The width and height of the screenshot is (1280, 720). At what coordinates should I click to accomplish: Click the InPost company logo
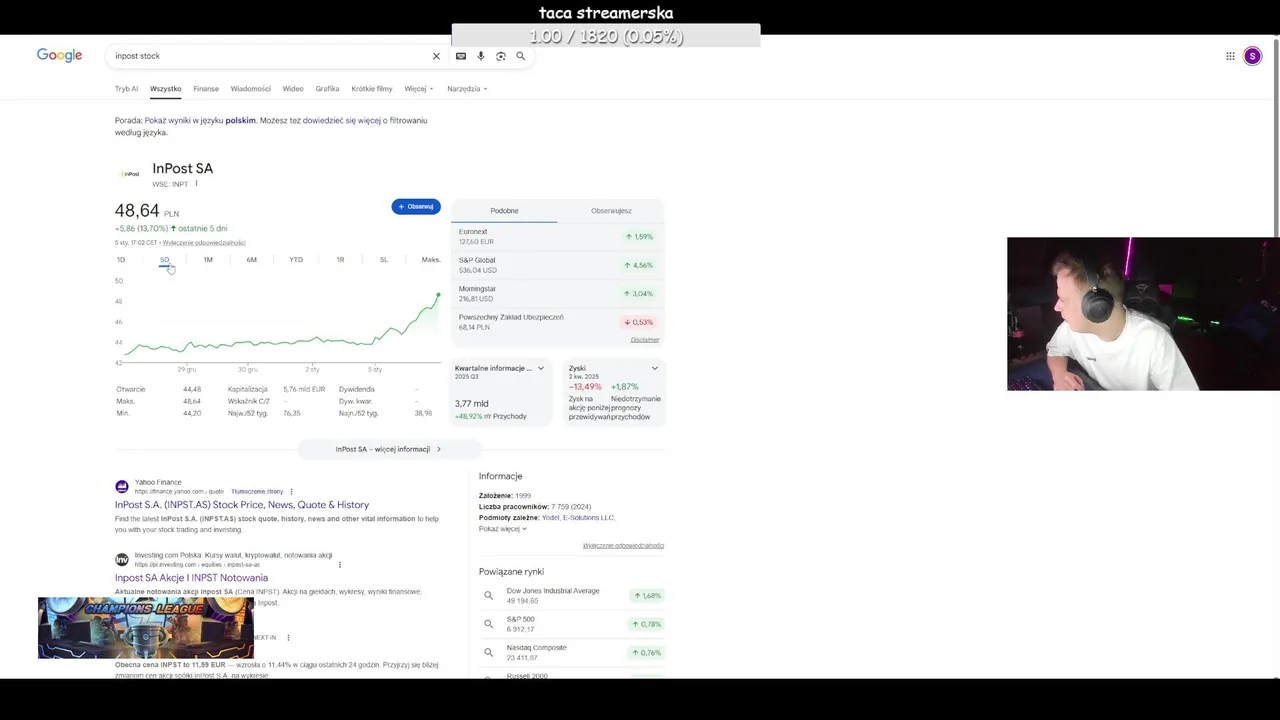[130, 174]
